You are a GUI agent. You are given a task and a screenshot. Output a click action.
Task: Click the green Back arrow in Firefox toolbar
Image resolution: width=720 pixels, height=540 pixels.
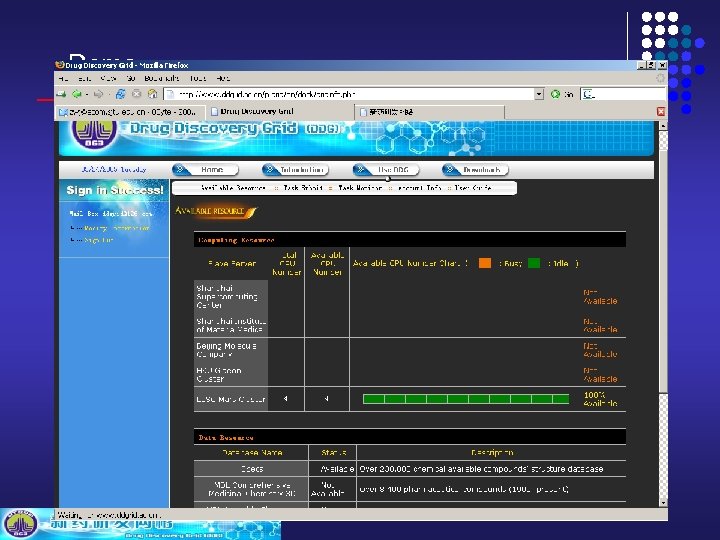point(77,94)
